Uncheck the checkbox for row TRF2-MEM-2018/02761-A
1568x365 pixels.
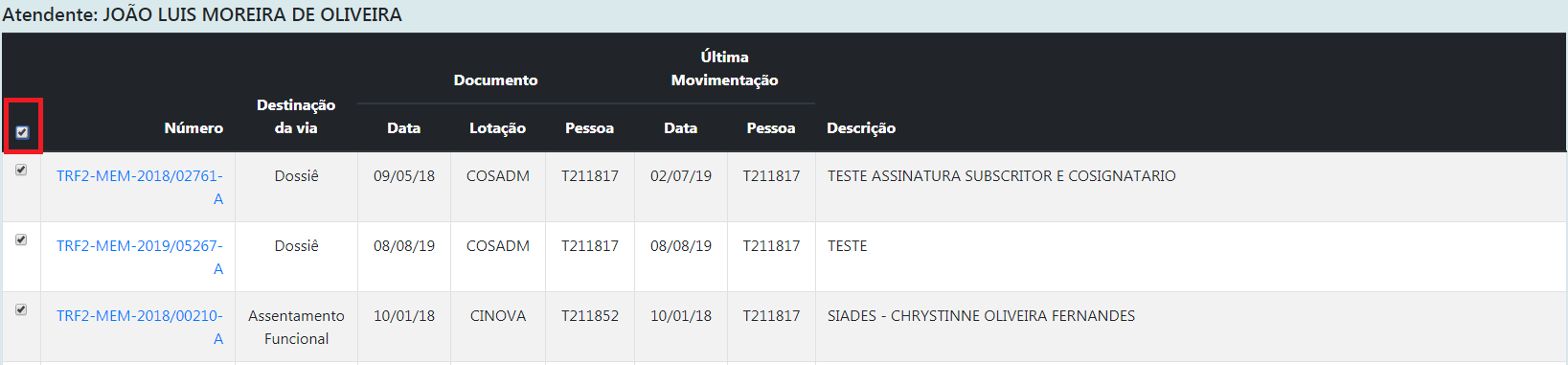tap(21, 170)
